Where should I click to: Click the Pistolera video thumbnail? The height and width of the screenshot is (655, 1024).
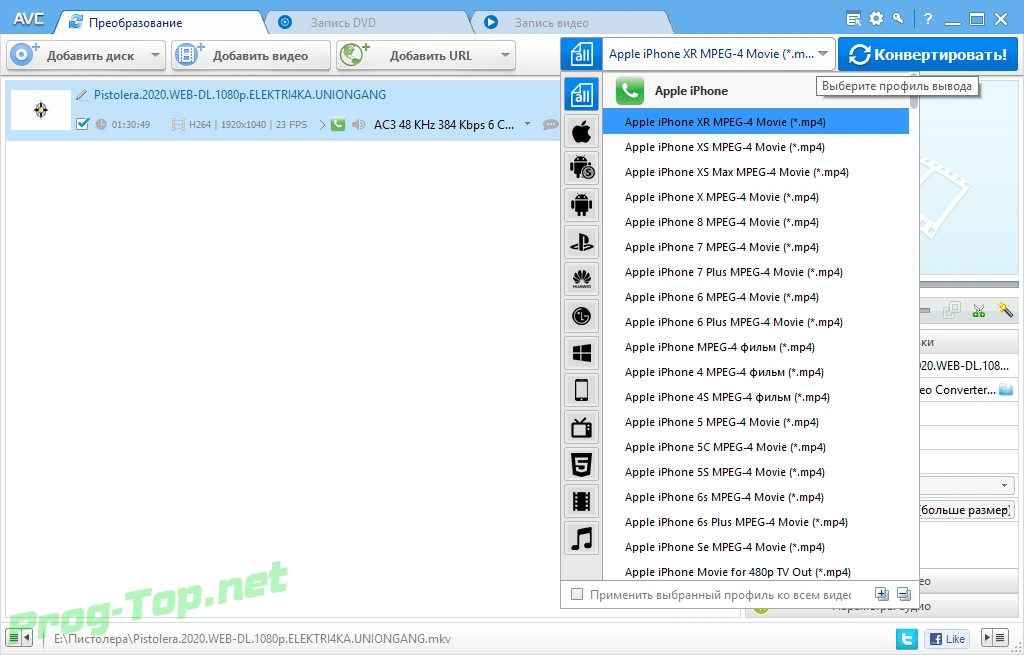click(x=41, y=110)
